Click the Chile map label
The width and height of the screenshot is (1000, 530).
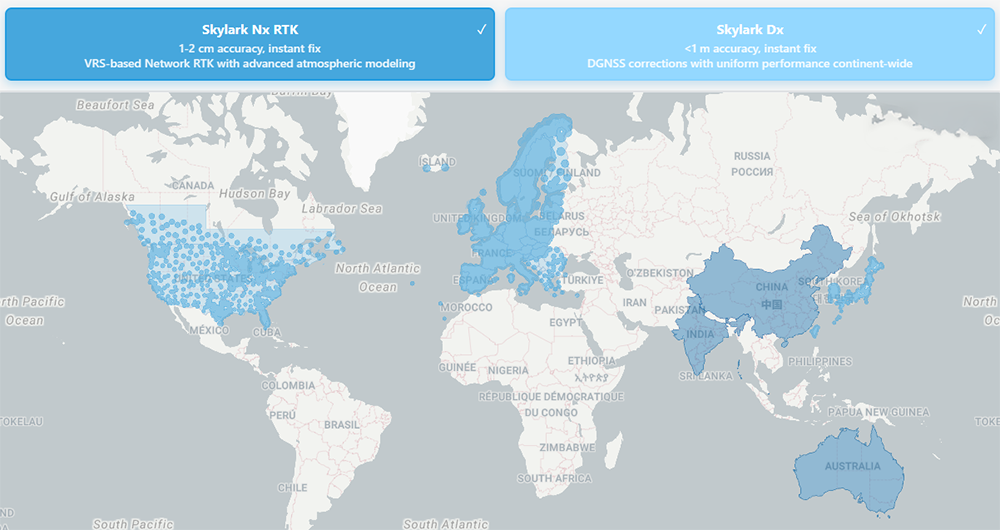click(293, 488)
